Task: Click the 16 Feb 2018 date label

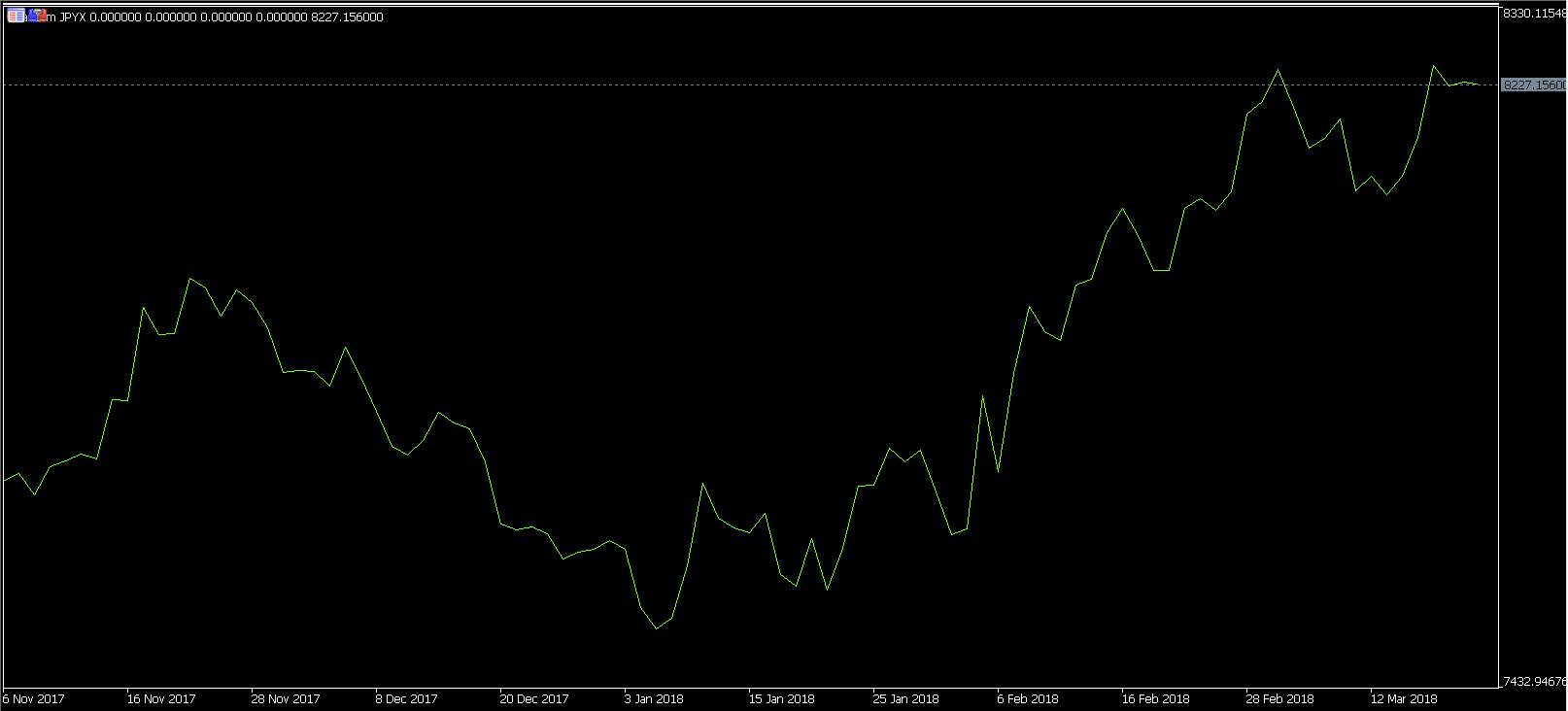Action: 1156,699
